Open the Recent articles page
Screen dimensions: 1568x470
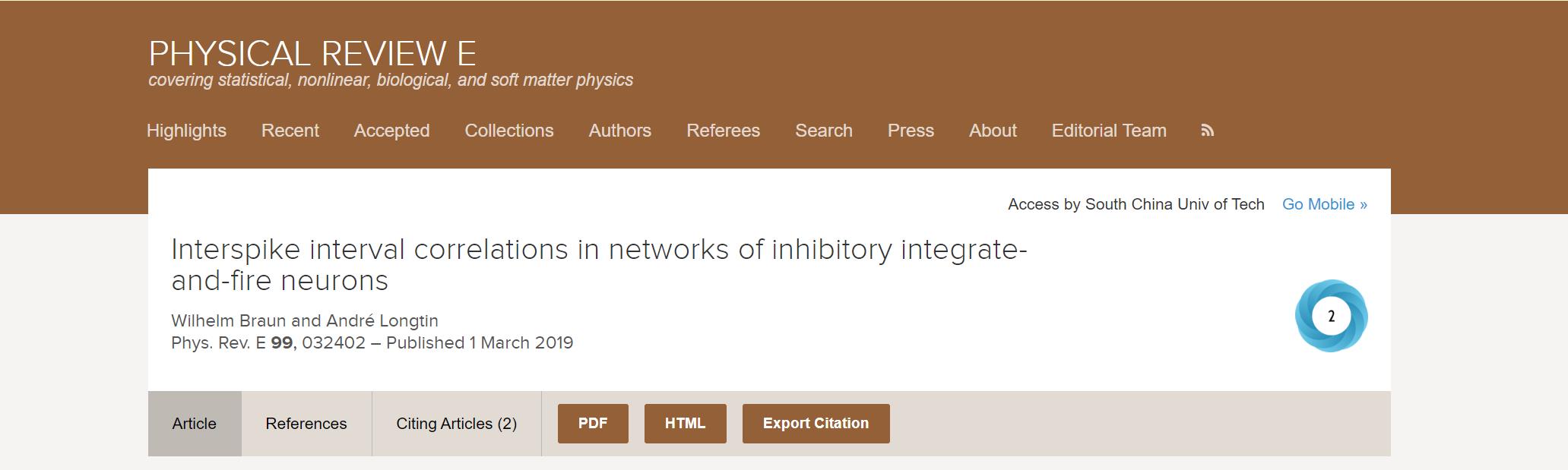pos(290,131)
